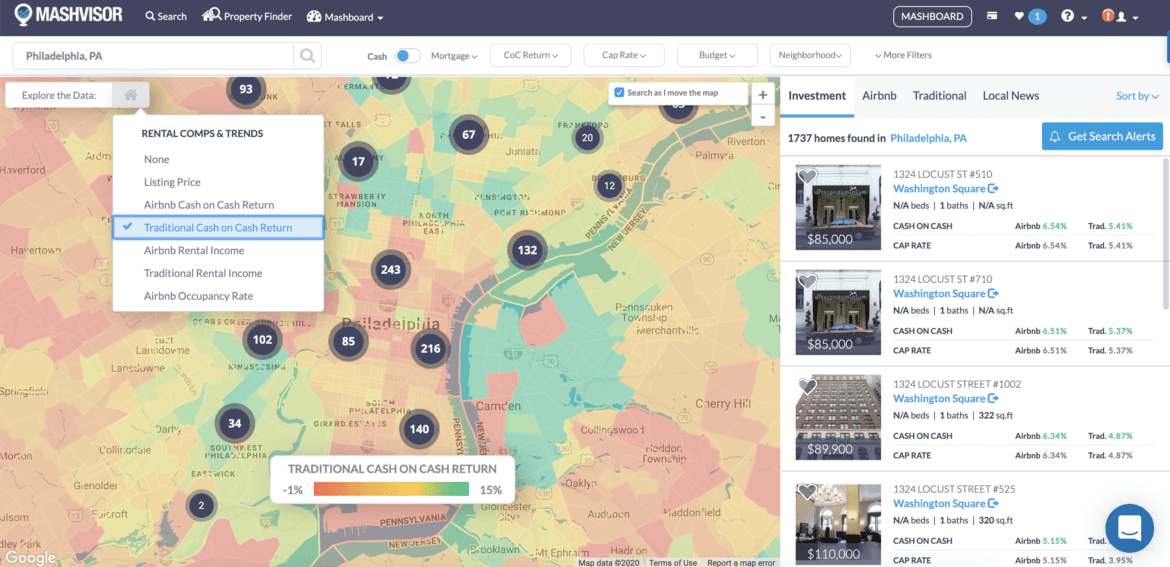
Task: Open the Sort by dropdown
Action: [1137, 95]
